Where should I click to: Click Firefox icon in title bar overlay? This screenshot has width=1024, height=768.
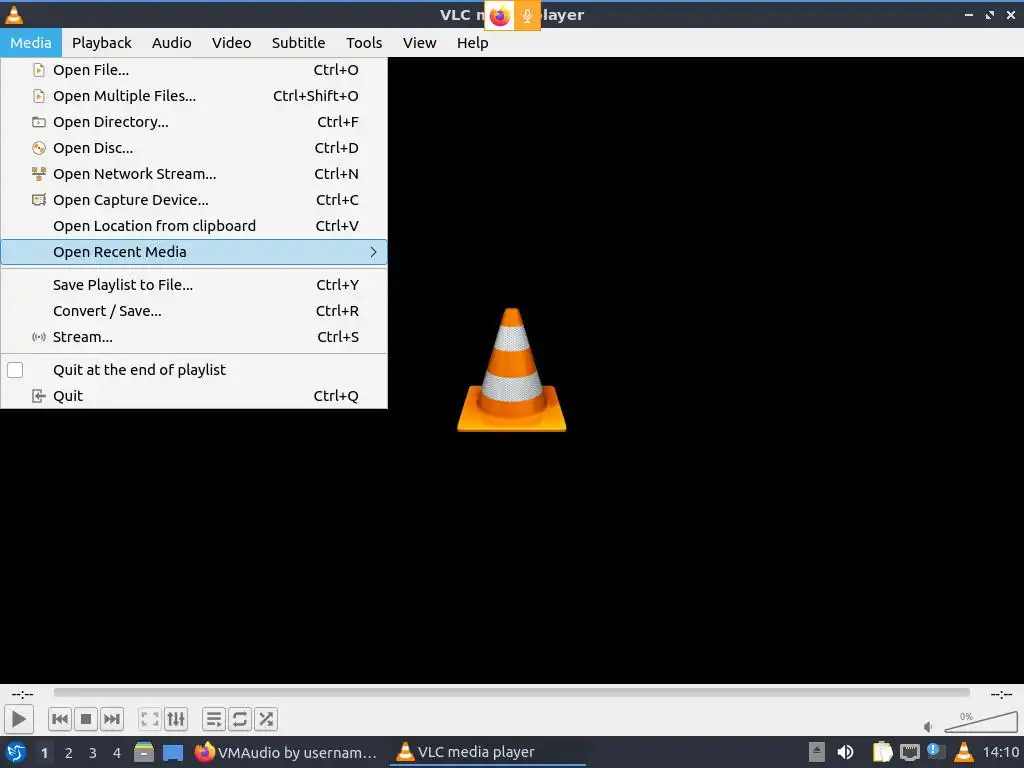tap(500, 16)
